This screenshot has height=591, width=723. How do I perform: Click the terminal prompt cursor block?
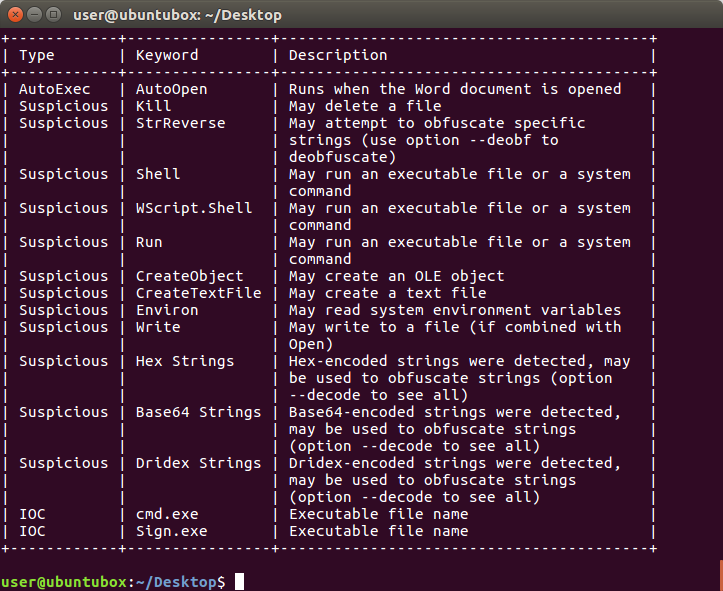(239, 581)
